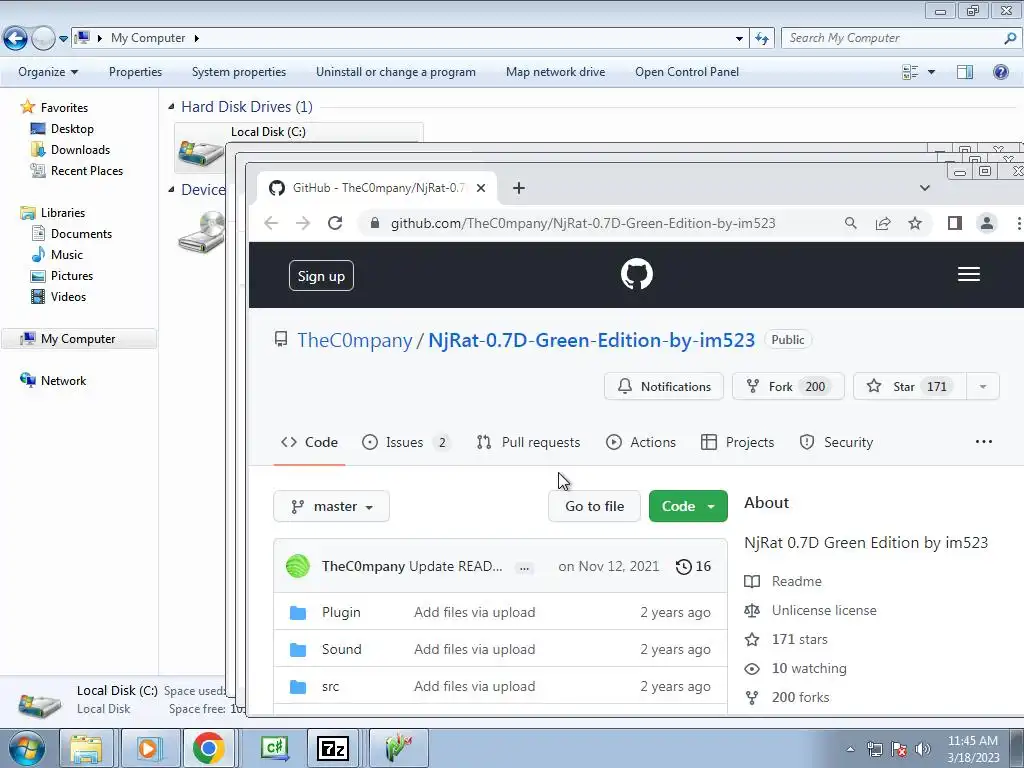1024x768 pixels.
Task: View the 200 forks link
Action: [x=800, y=697]
